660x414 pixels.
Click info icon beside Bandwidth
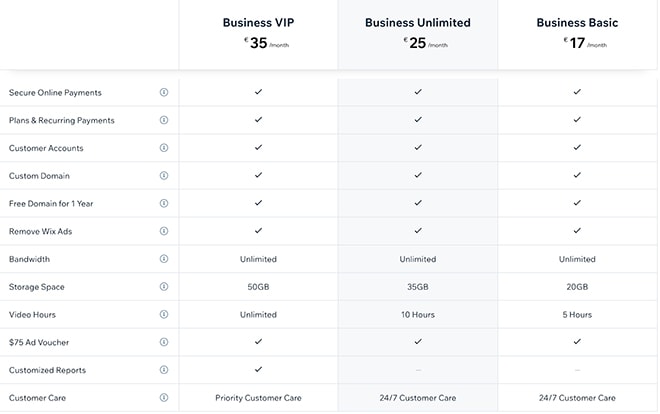[164, 259]
